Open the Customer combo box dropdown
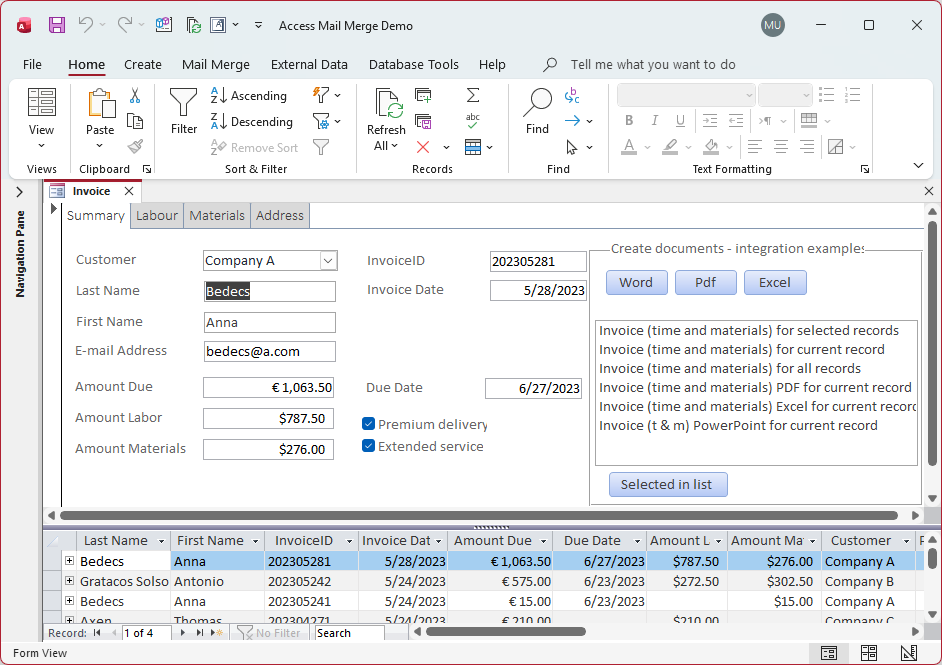Image resolution: width=942 pixels, height=665 pixels. coord(330,259)
